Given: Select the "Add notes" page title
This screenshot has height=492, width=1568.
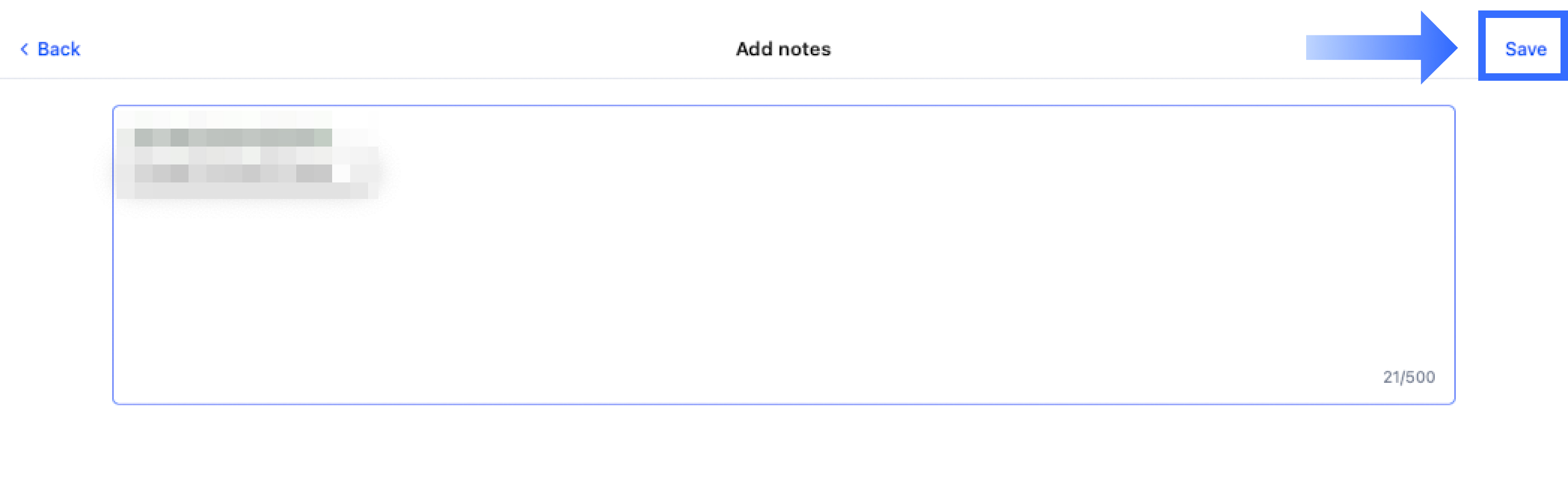Looking at the screenshot, I should 783,49.
